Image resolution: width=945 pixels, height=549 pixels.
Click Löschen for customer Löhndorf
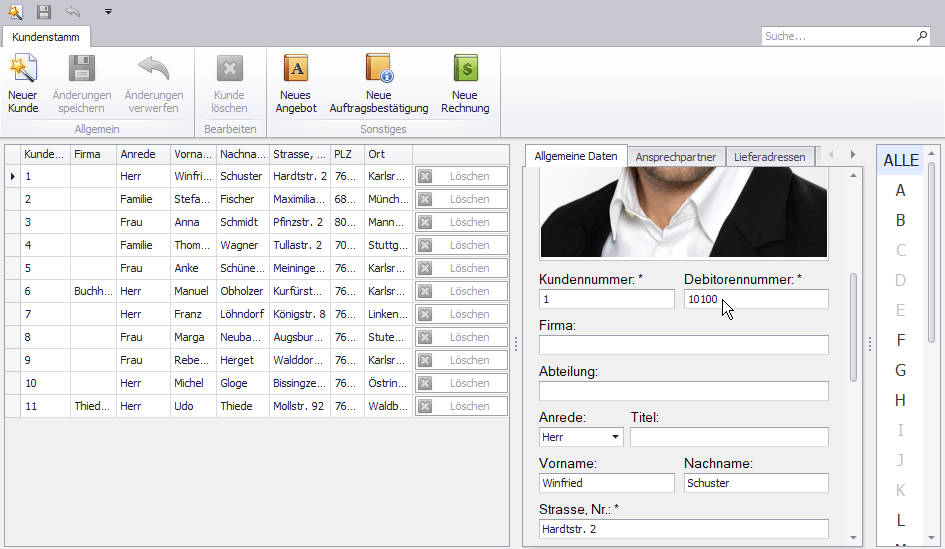pos(462,314)
